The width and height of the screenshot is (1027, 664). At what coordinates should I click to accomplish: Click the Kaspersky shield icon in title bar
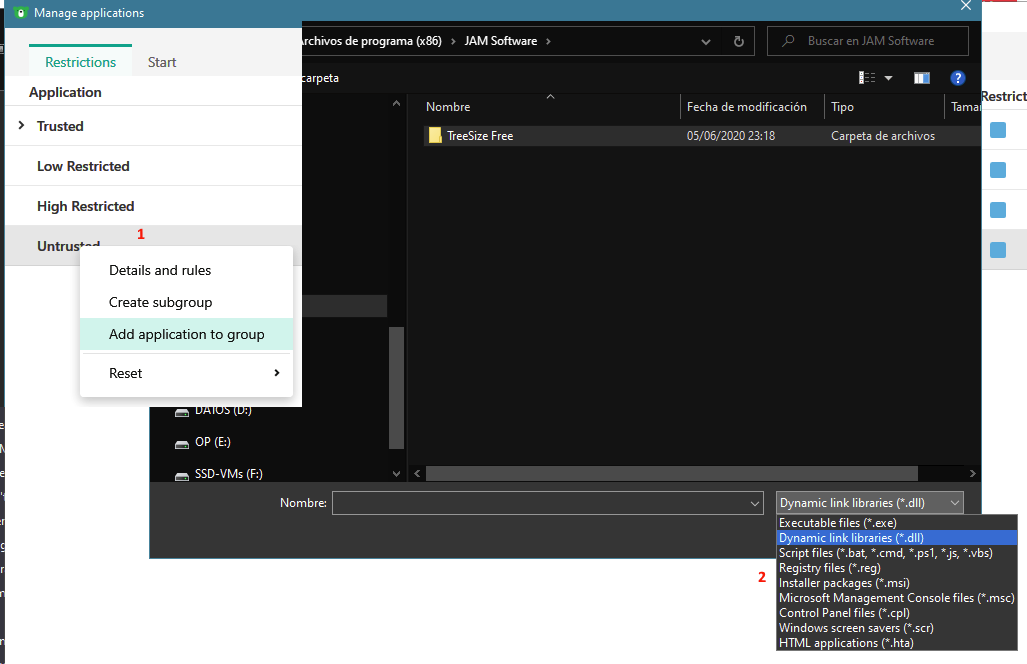(x=19, y=13)
